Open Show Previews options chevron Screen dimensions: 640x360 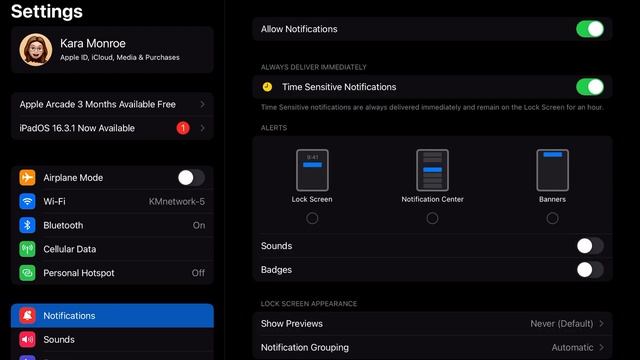[x=601, y=324]
